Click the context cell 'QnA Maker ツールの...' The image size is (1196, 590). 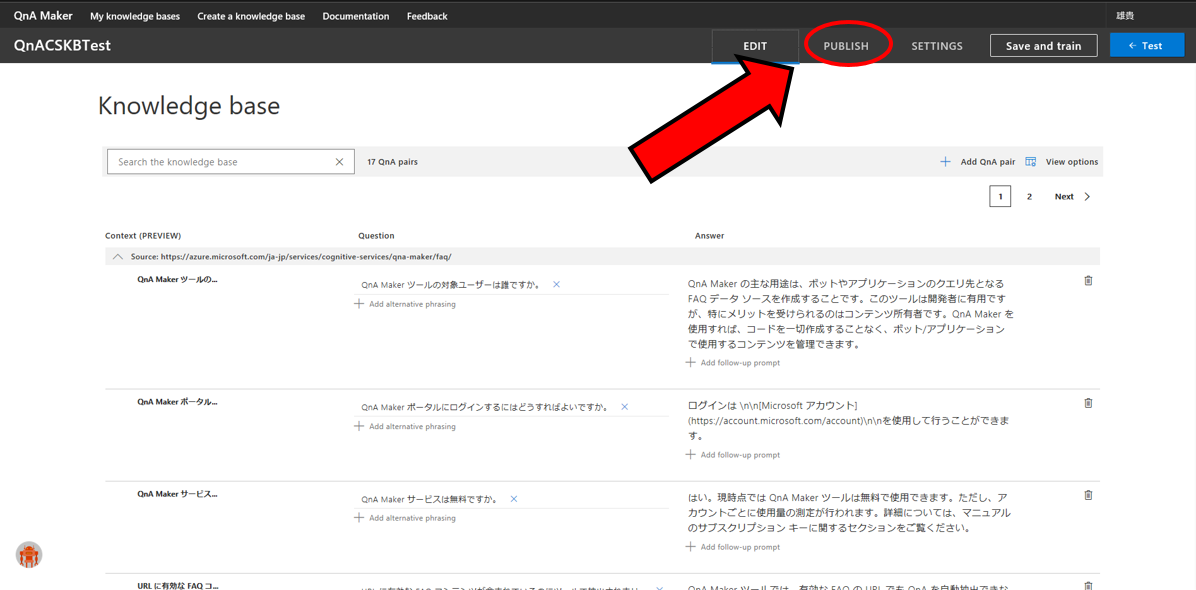177,280
